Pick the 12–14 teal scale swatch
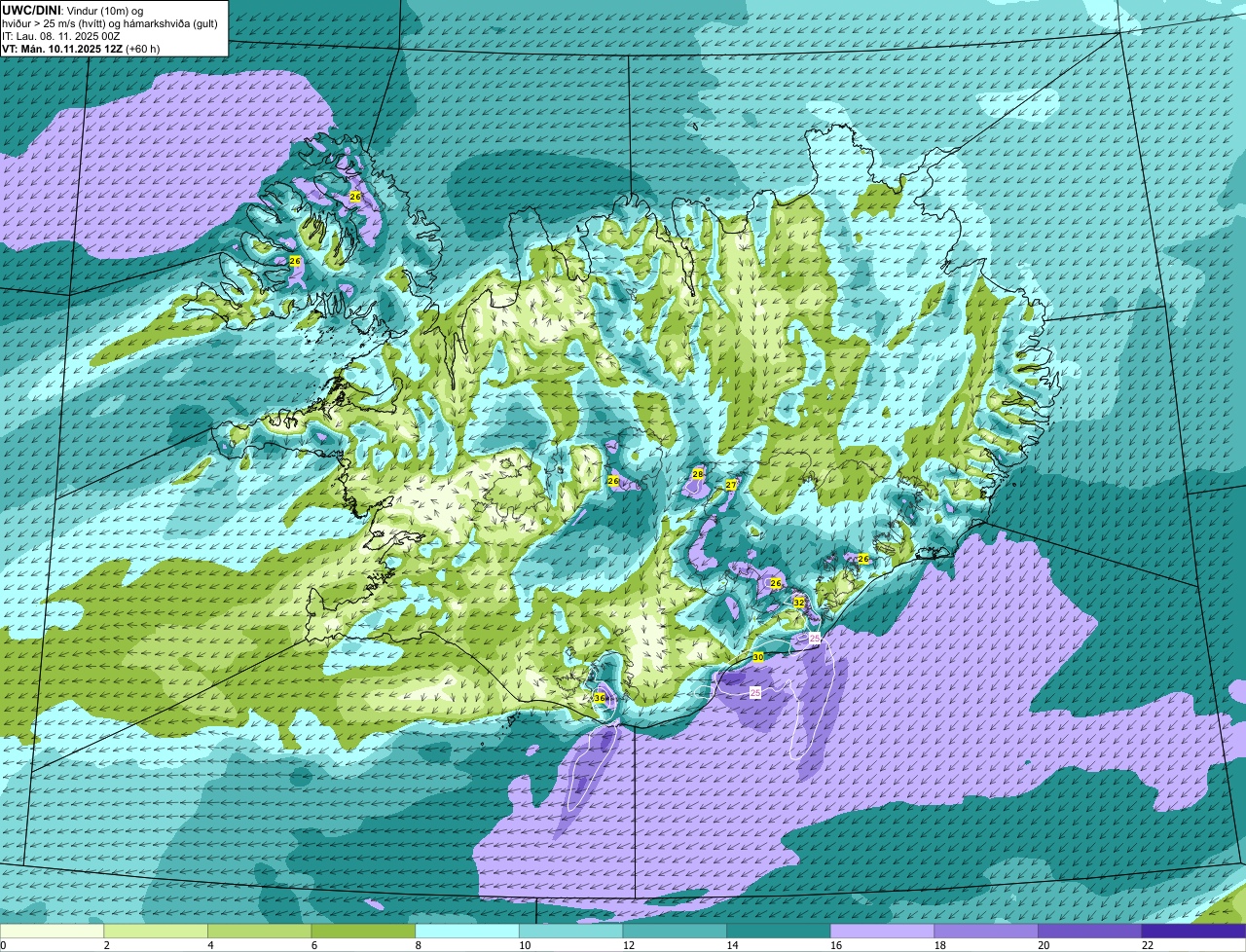The image size is (1246, 952). point(675,932)
